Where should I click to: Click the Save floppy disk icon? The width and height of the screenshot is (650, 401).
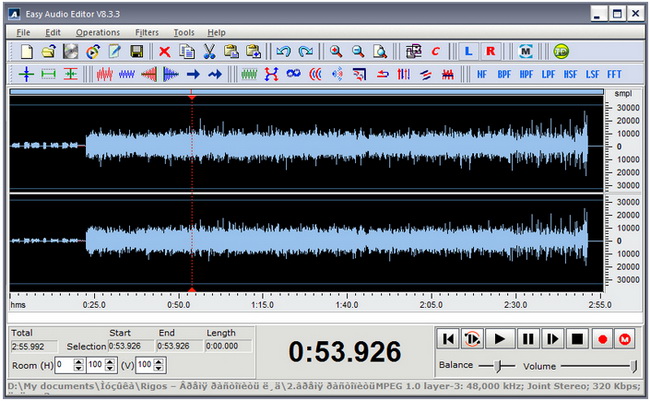click(136, 51)
